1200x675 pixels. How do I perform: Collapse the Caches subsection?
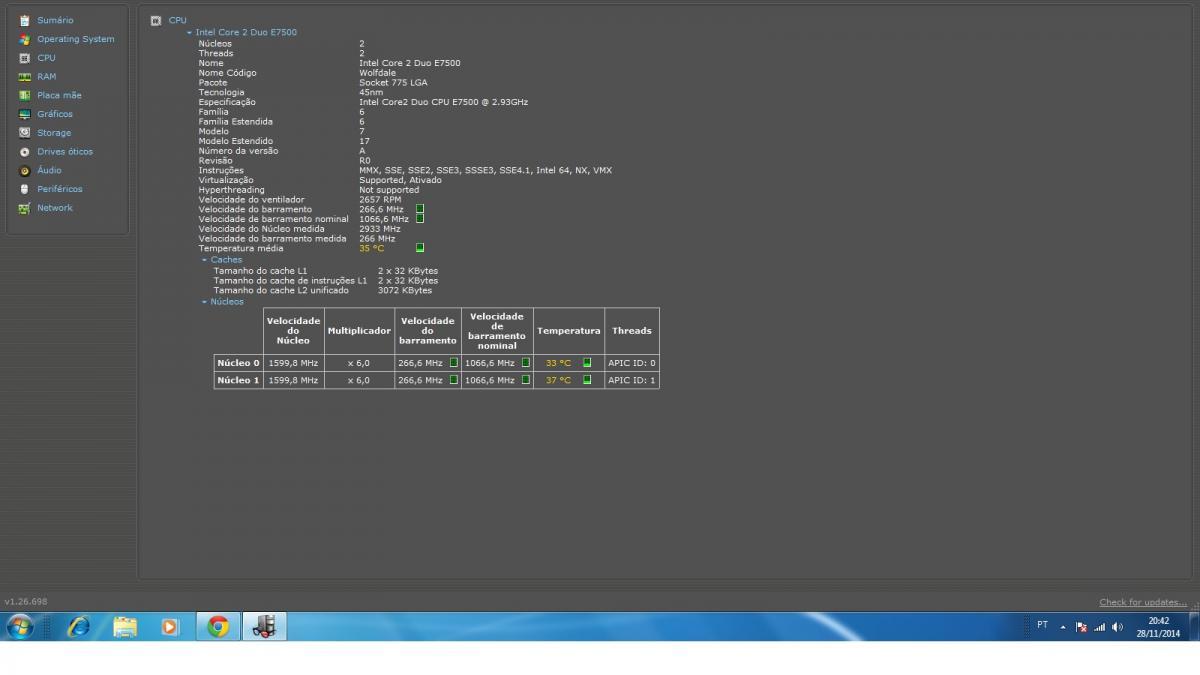[204, 260]
